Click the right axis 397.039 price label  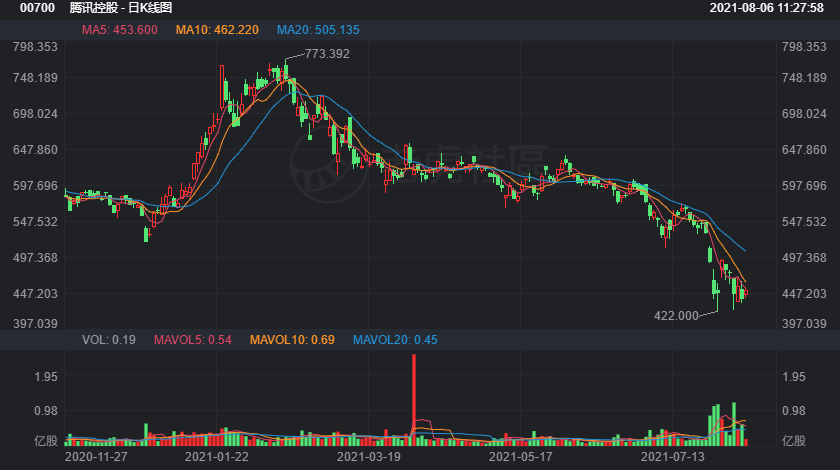804,323
